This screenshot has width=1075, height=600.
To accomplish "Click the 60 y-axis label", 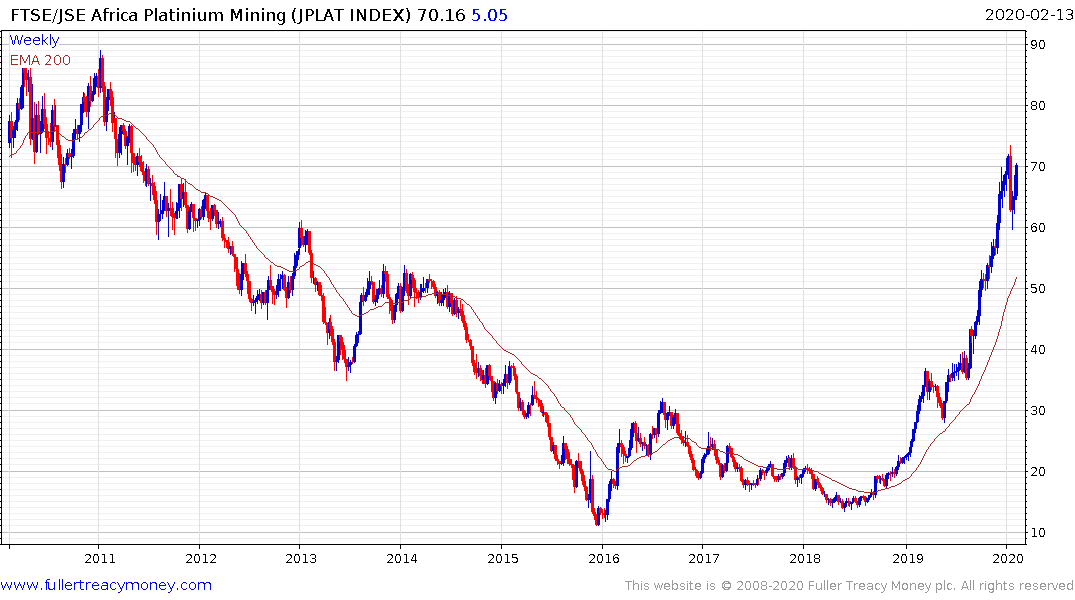I will tap(1038, 228).
